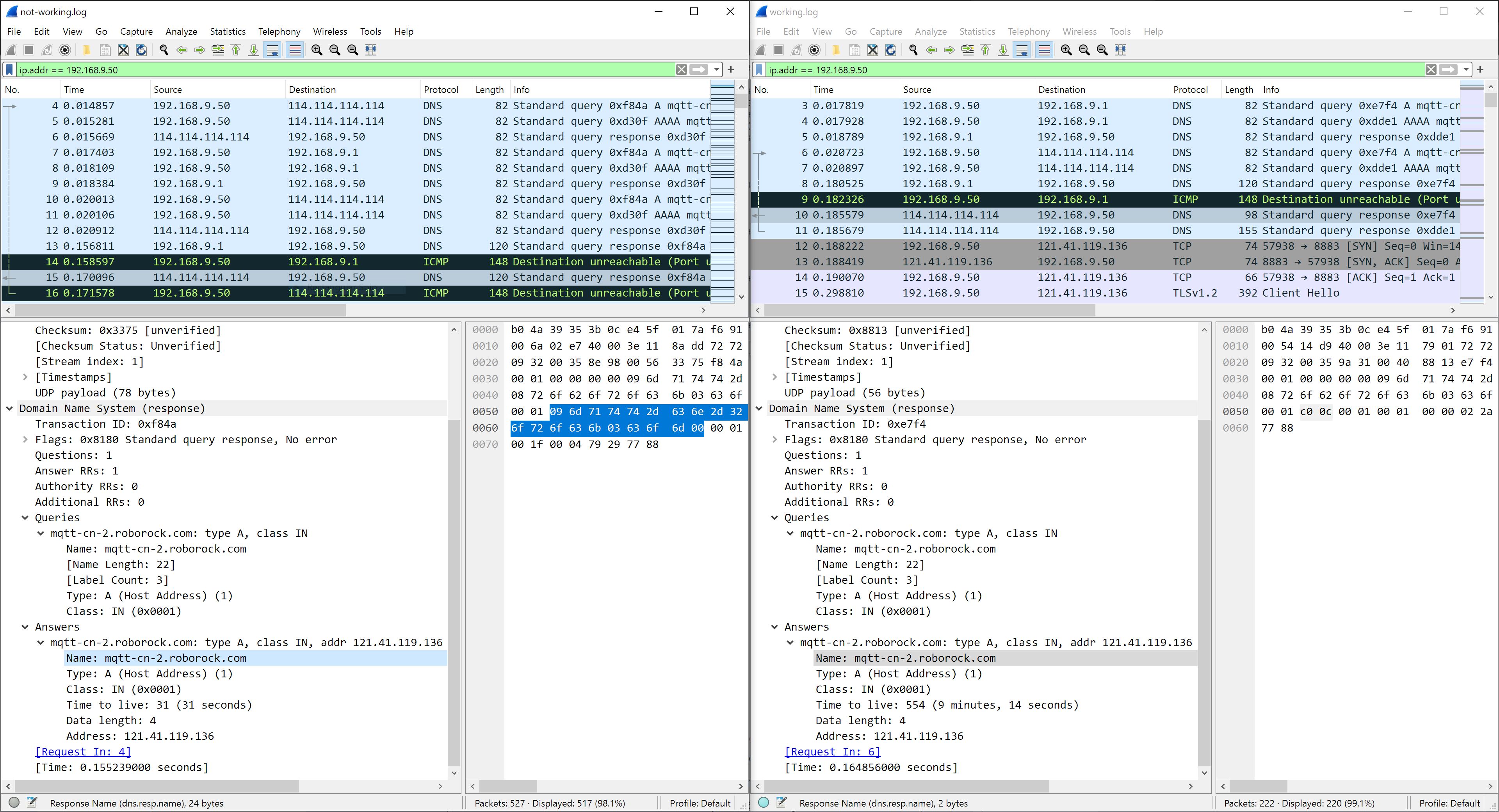The width and height of the screenshot is (1499, 812).
Task: Click resize columns icon in not-working.log toolbar
Action: coord(371,50)
